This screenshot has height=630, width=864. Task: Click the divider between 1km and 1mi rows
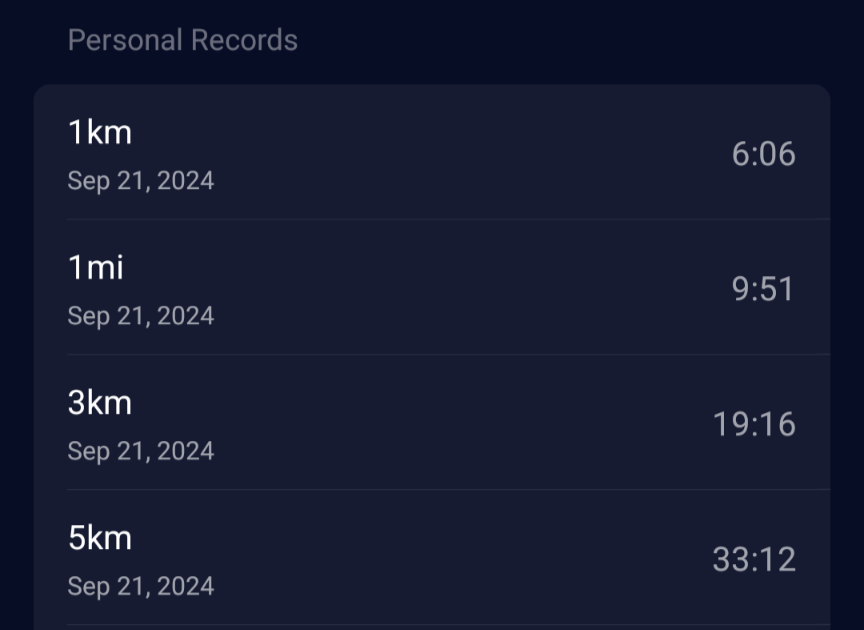[x=448, y=219]
